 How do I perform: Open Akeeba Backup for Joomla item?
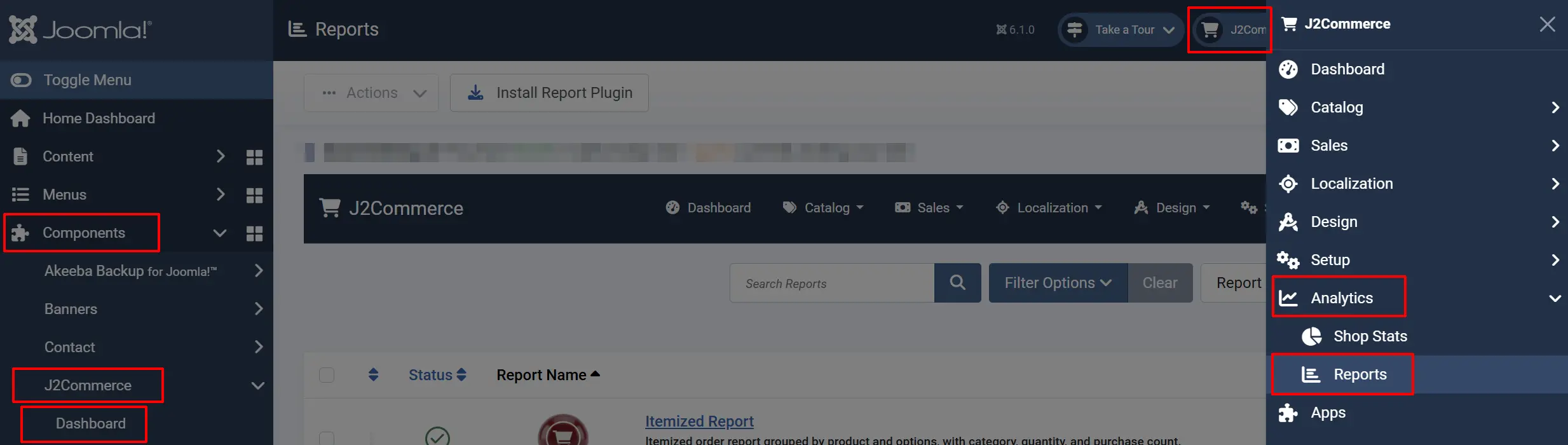point(130,271)
